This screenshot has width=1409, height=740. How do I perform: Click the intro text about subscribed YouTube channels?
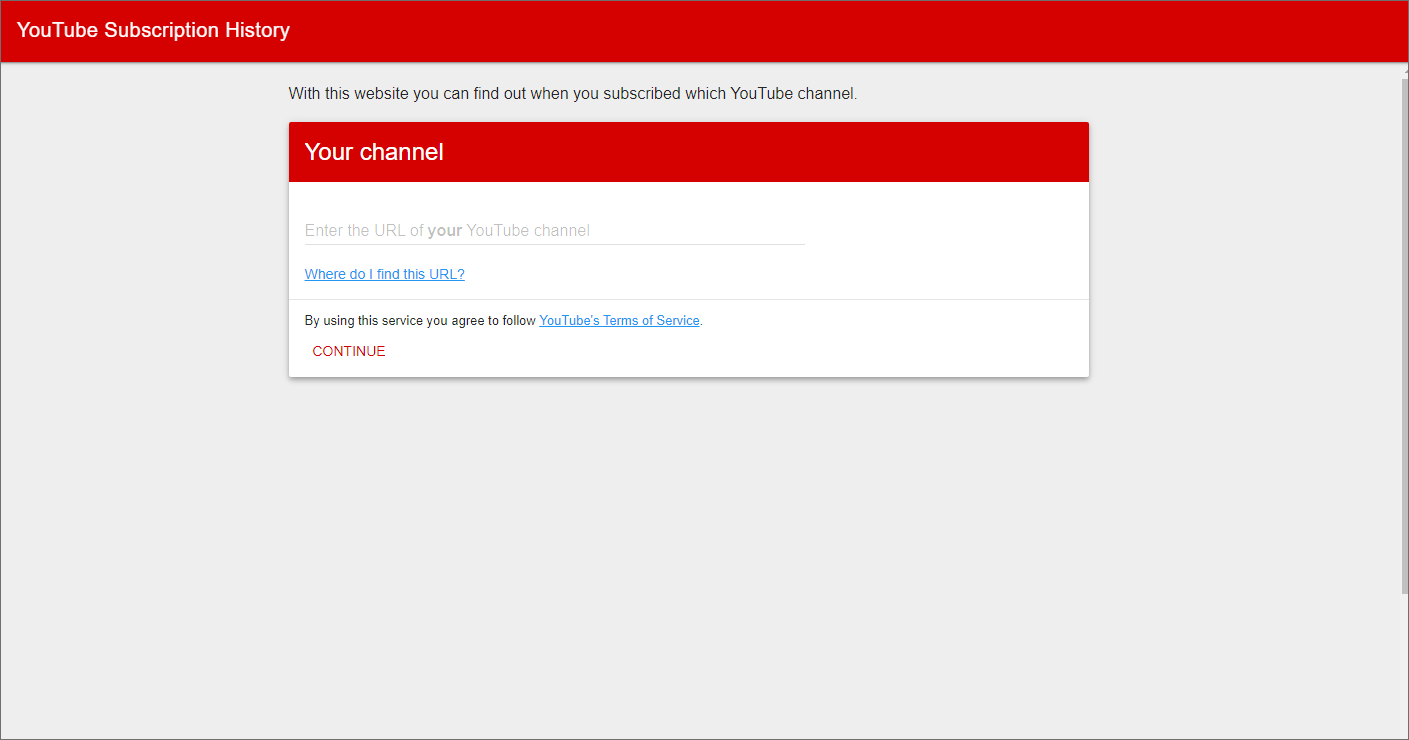coord(573,94)
